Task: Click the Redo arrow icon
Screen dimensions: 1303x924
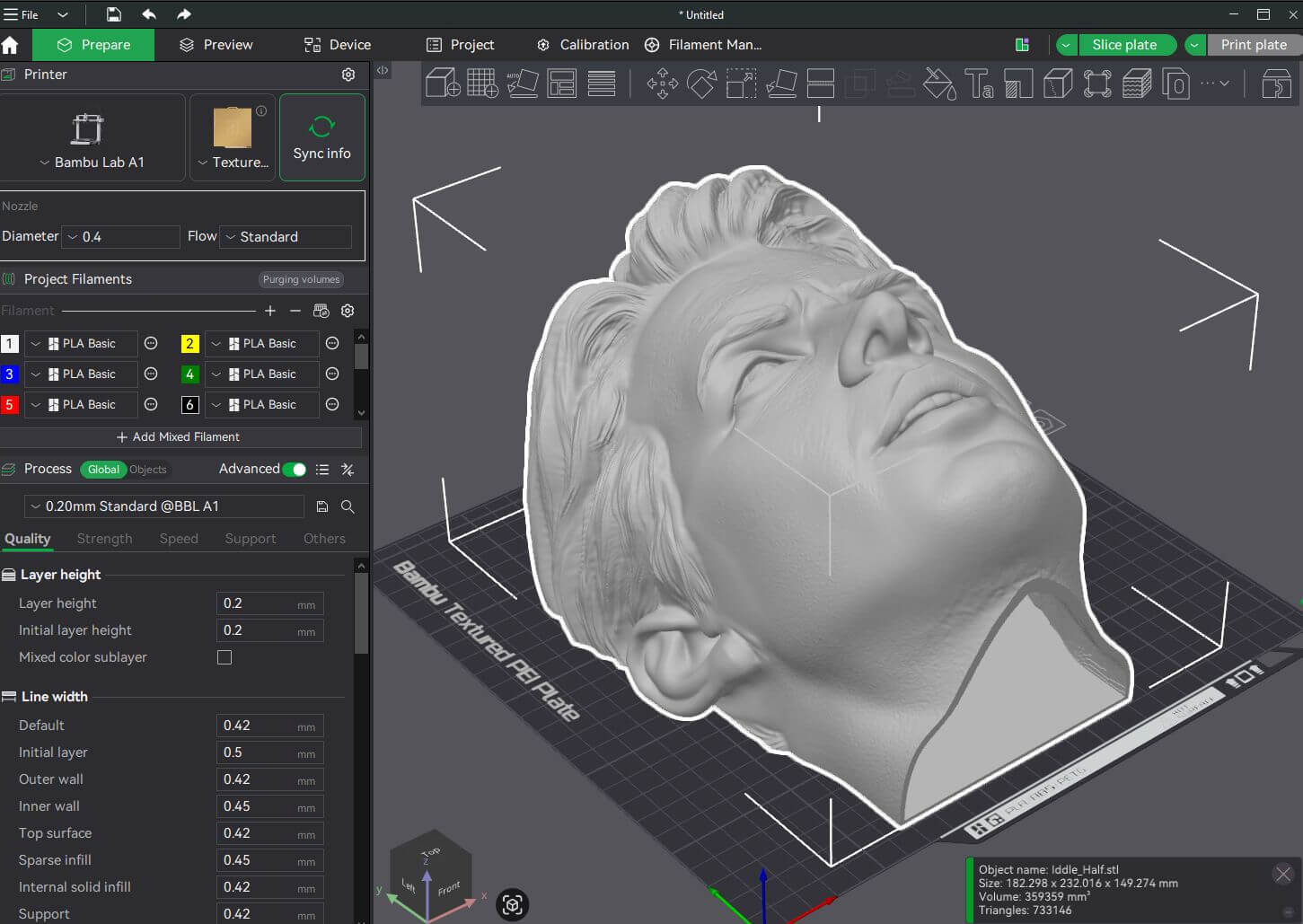Action: [184, 14]
